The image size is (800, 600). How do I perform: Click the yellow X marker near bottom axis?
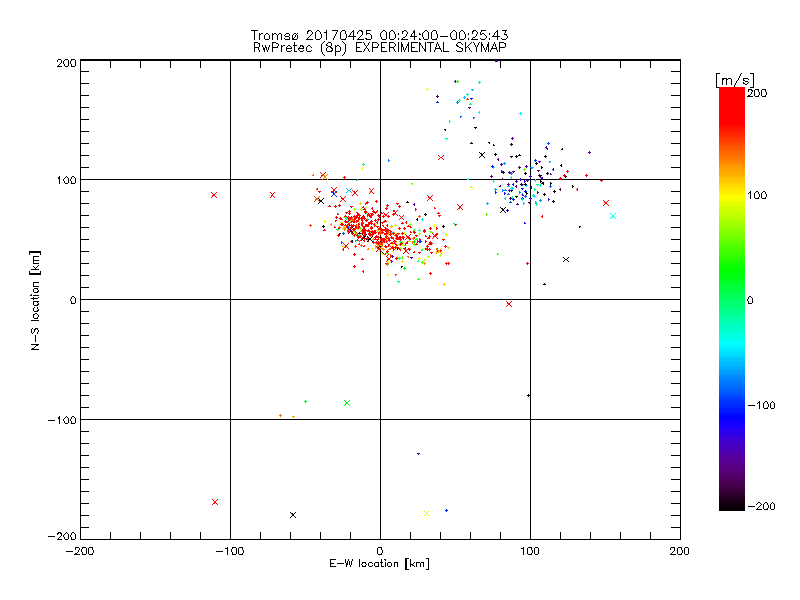[427, 514]
